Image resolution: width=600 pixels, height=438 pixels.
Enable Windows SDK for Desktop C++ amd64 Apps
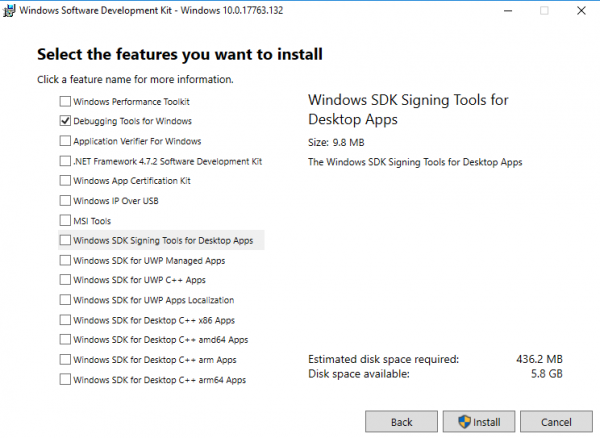coord(66,340)
